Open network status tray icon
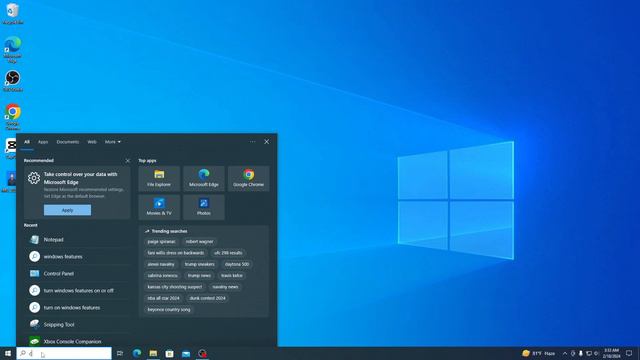 pyautogui.click(x=589, y=353)
